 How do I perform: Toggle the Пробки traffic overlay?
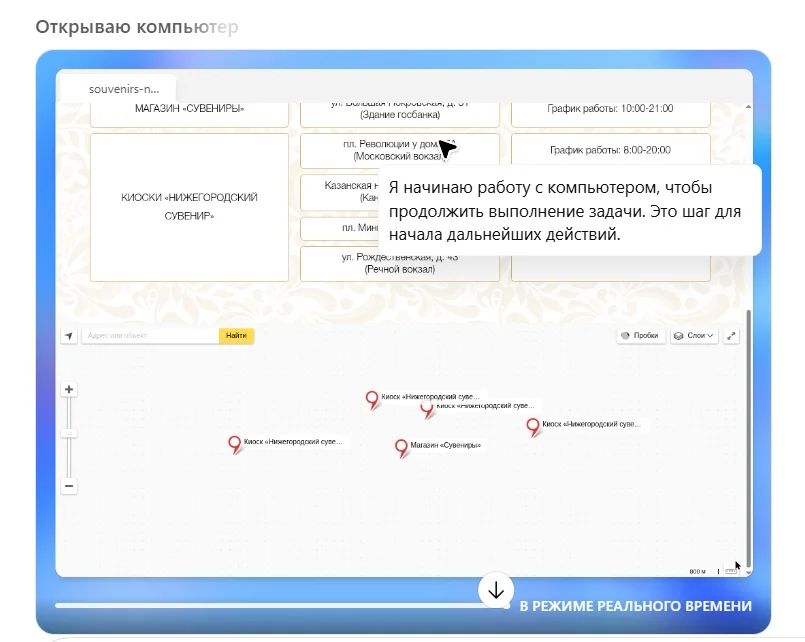click(x=640, y=334)
